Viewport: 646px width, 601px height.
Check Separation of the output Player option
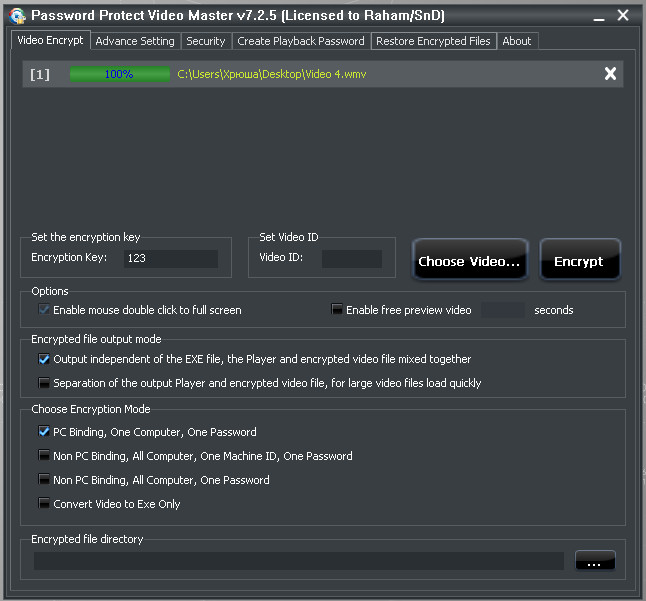[44, 383]
